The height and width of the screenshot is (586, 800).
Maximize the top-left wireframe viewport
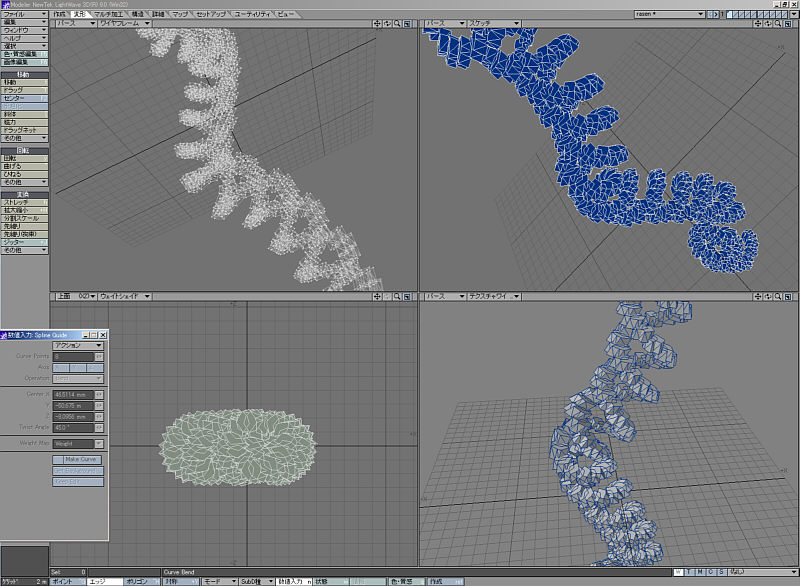409,22
